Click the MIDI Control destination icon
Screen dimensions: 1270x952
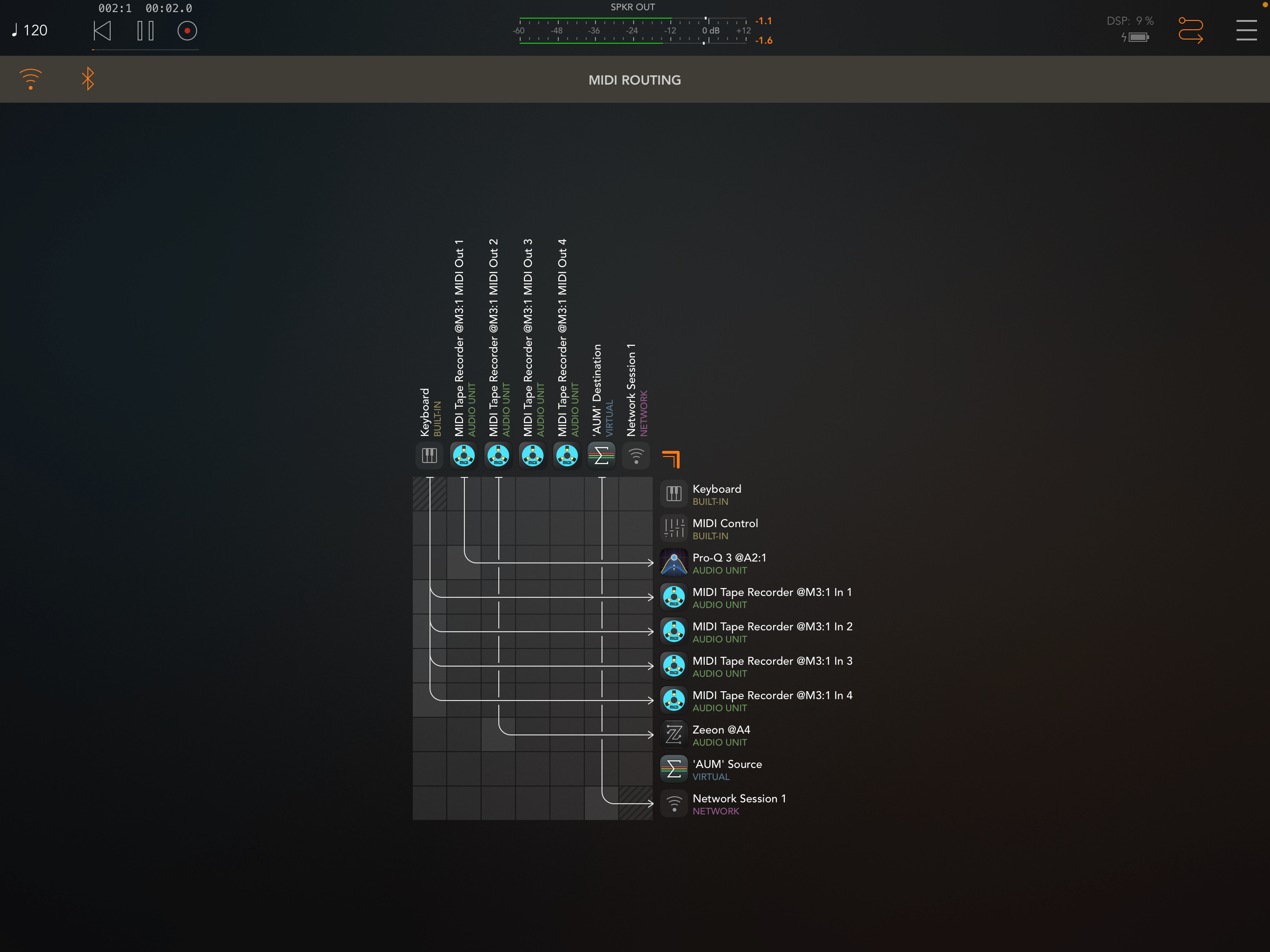click(674, 528)
